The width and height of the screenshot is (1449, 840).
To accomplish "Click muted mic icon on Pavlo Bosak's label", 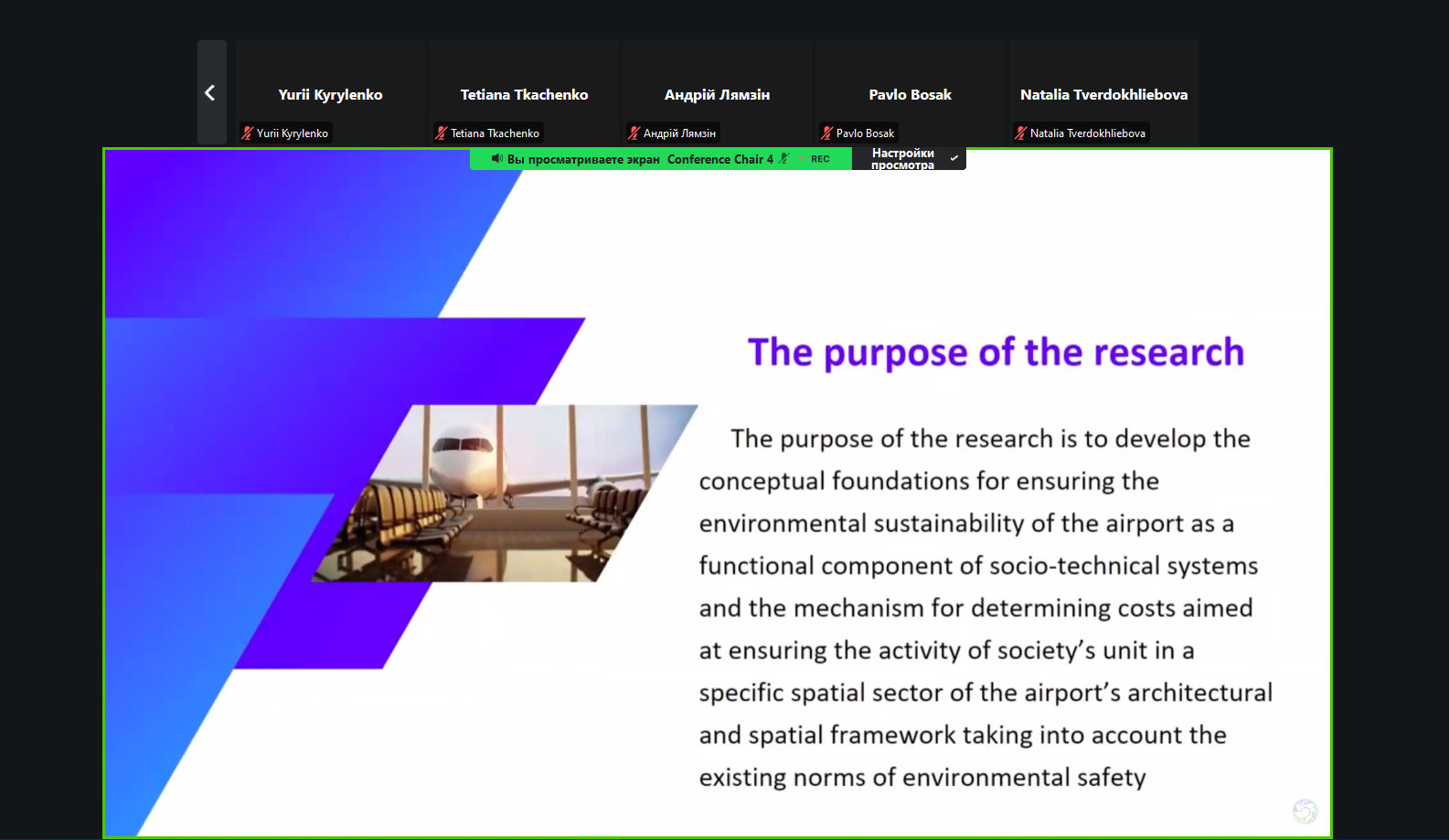I will coord(826,133).
